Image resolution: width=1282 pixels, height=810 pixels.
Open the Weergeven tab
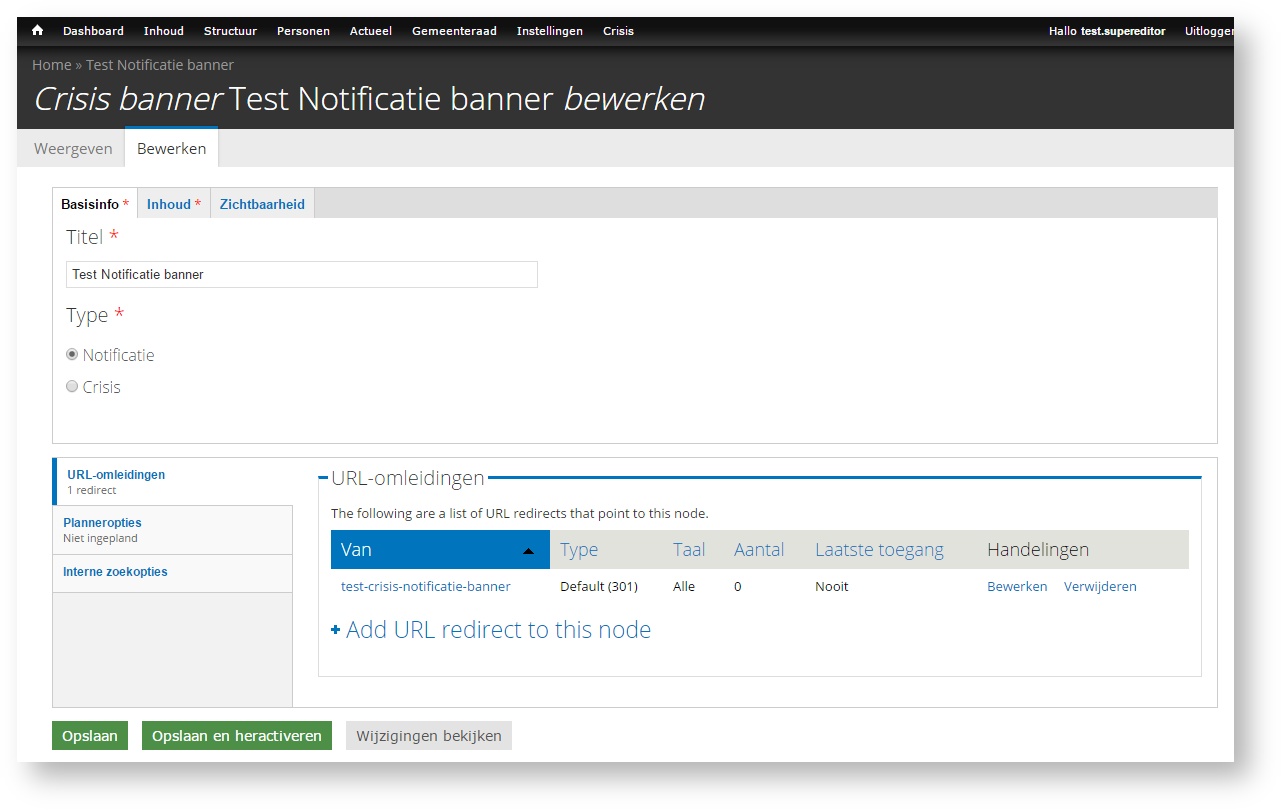coord(73,149)
